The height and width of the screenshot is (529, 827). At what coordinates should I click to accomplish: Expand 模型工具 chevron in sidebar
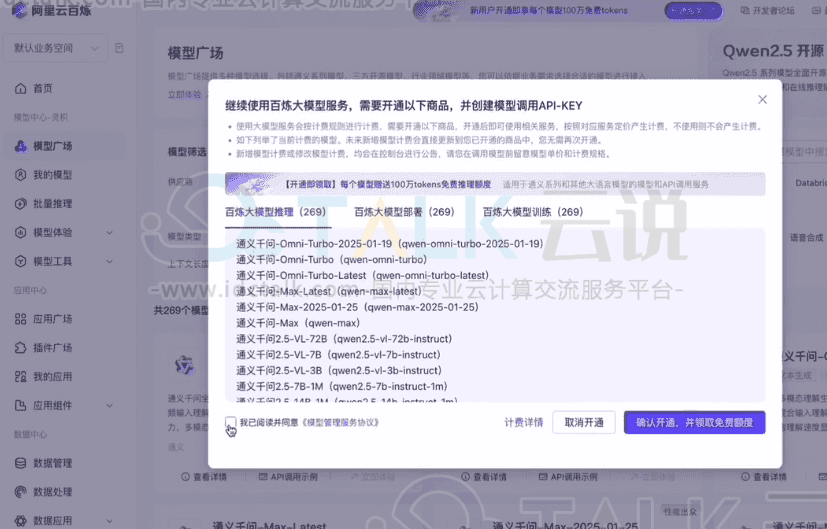110,262
